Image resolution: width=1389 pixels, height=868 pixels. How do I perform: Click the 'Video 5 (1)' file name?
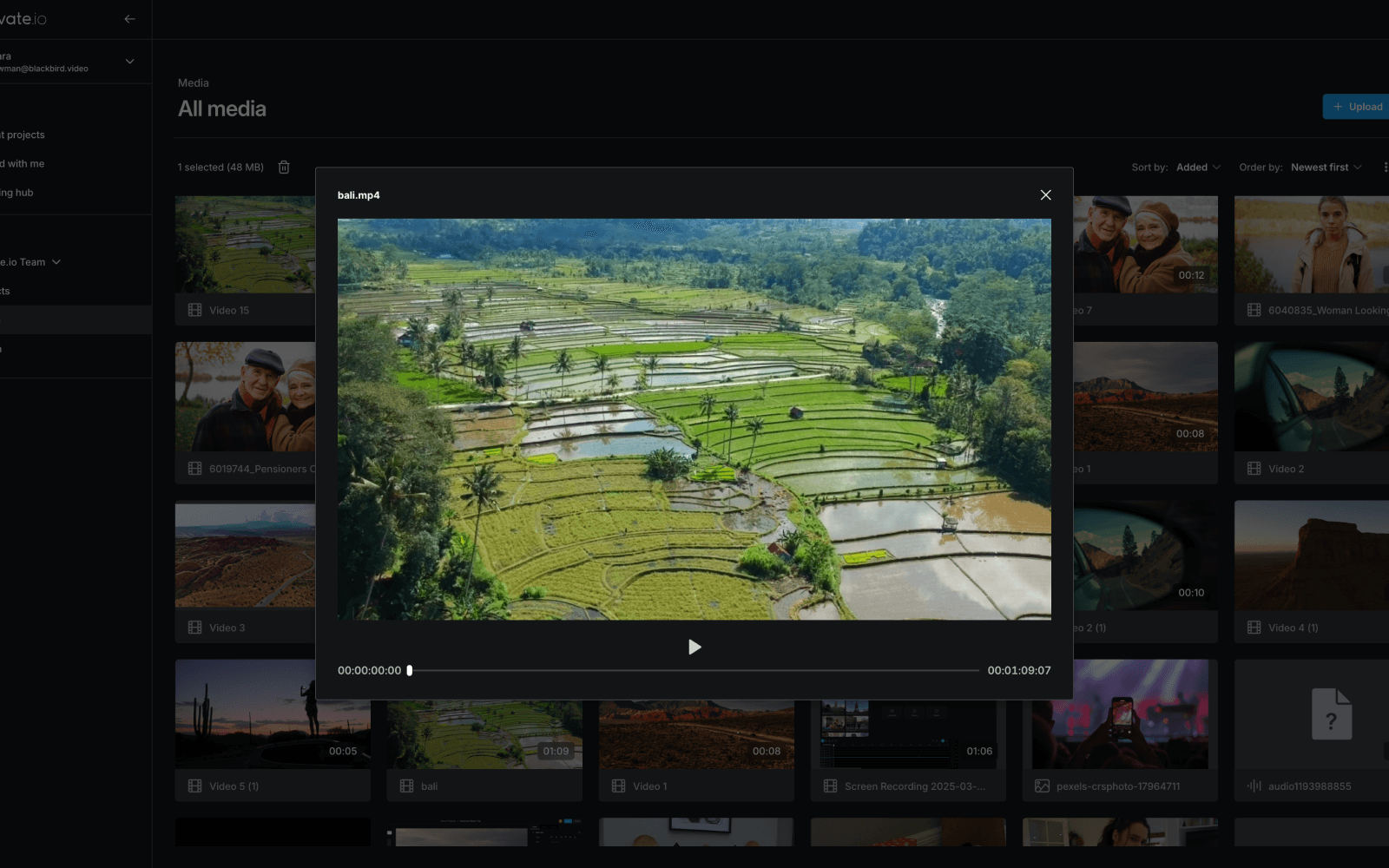pyautogui.click(x=234, y=786)
